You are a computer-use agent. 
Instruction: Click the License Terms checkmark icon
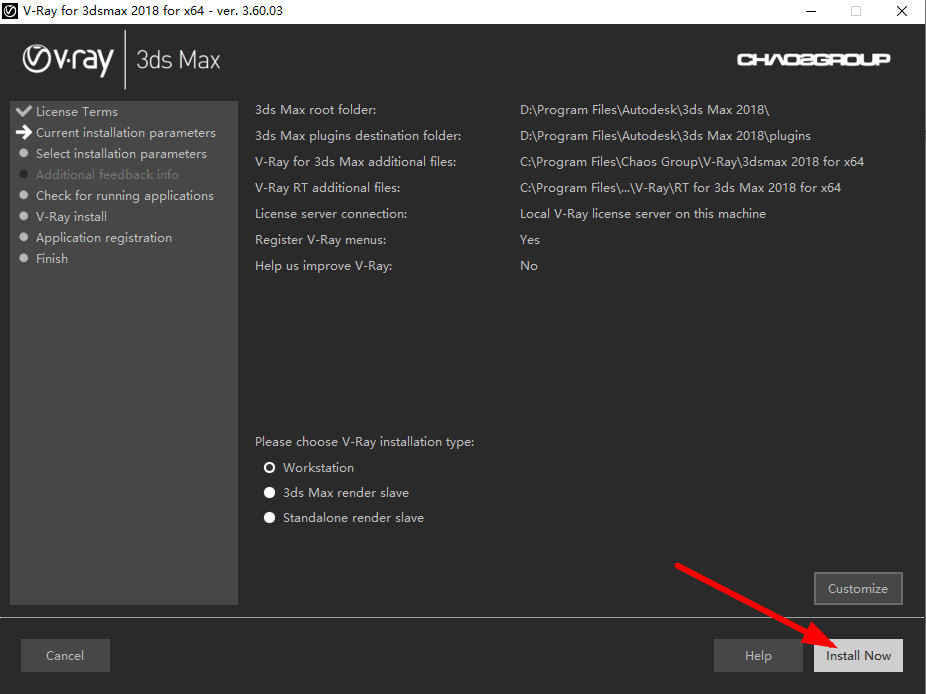(24, 111)
